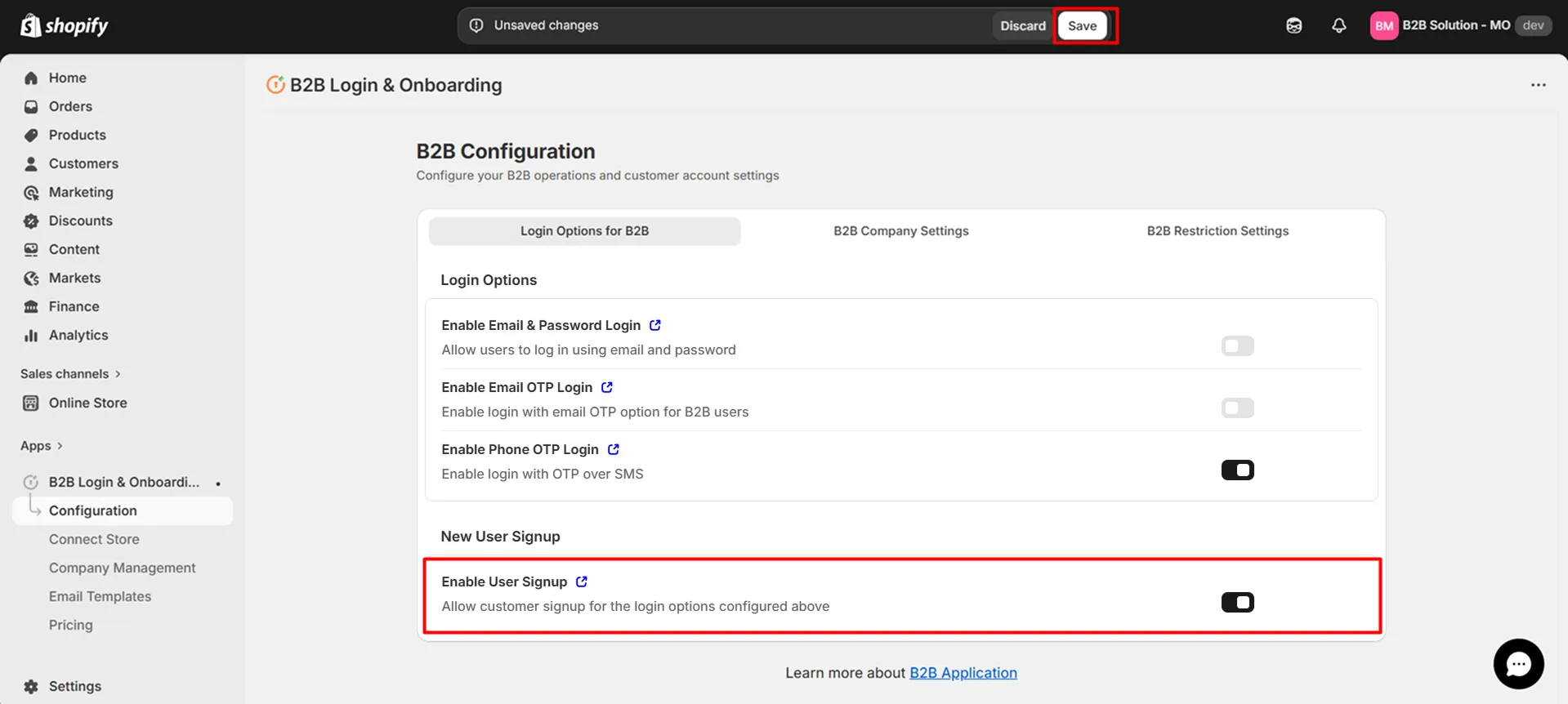Open the Online Store icon
The image size is (1568, 704).
(31, 403)
